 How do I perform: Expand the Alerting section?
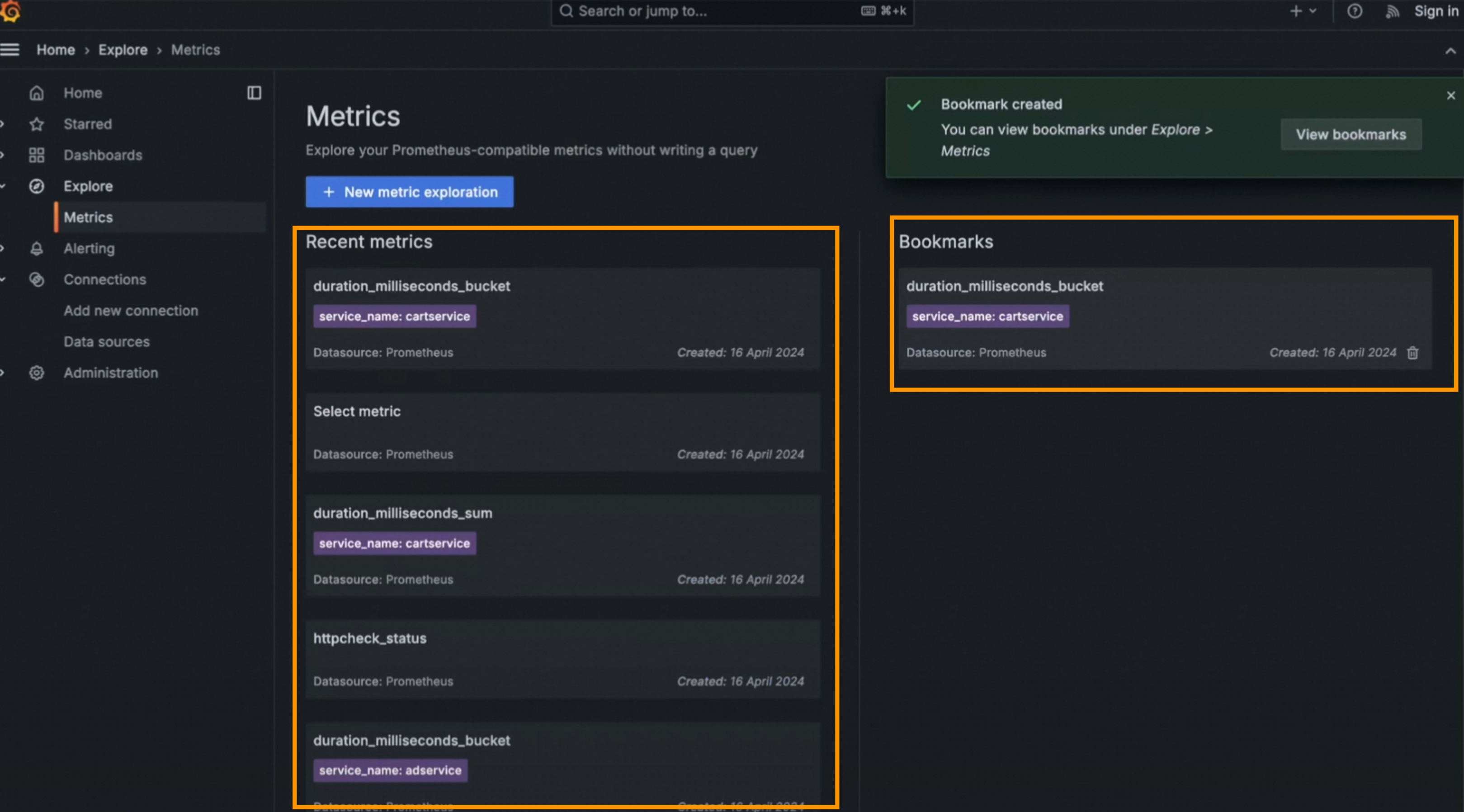pyautogui.click(x=3, y=248)
